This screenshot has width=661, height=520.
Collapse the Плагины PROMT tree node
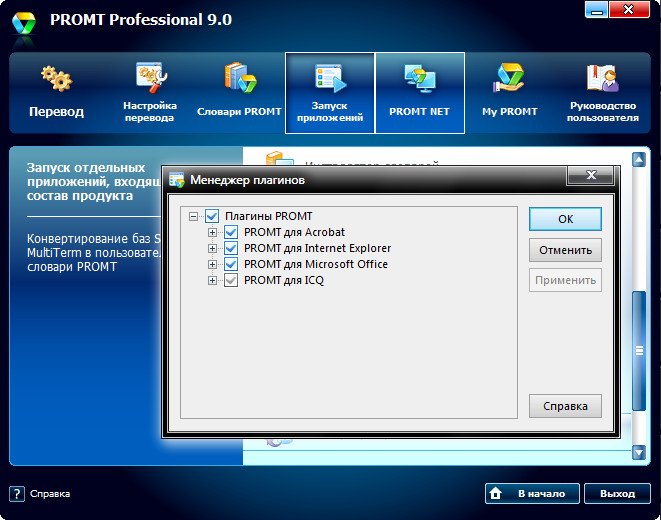pyautogui.click(x=194, y=216)
